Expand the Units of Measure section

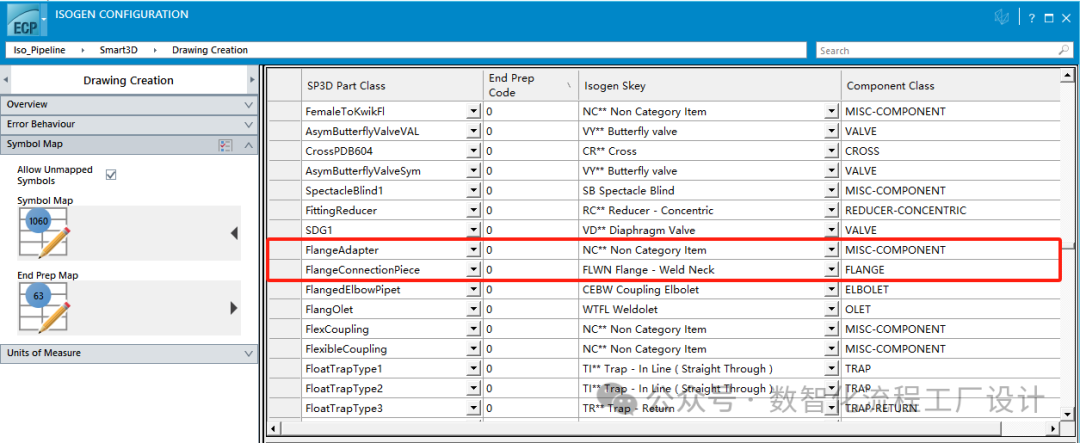click(x=129, y=353)
